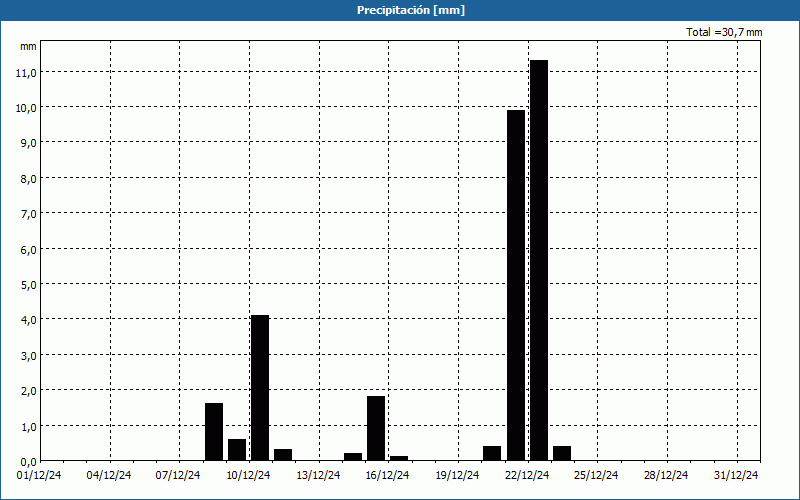Select the tallest bar above 11 mm
The height and width of the screenshot is (500, 800).
tap(539, 260)
